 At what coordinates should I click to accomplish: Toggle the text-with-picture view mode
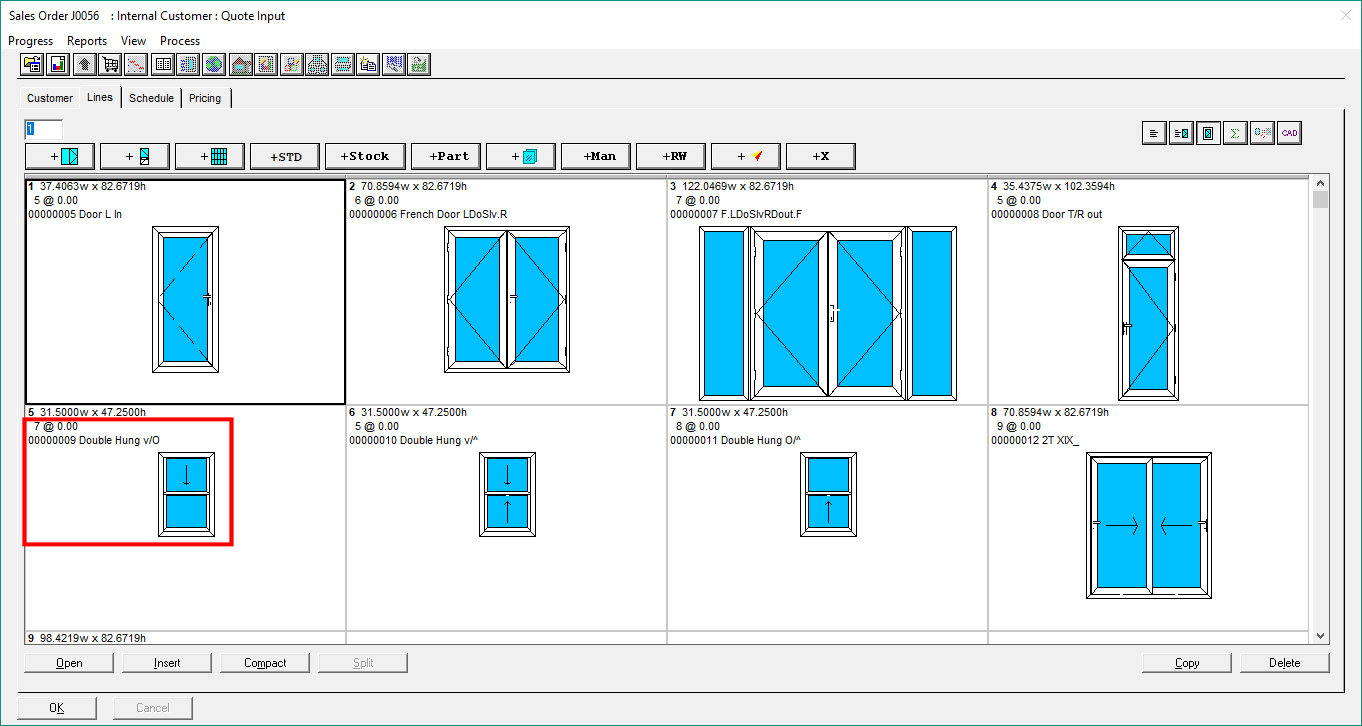point(1181,133)
